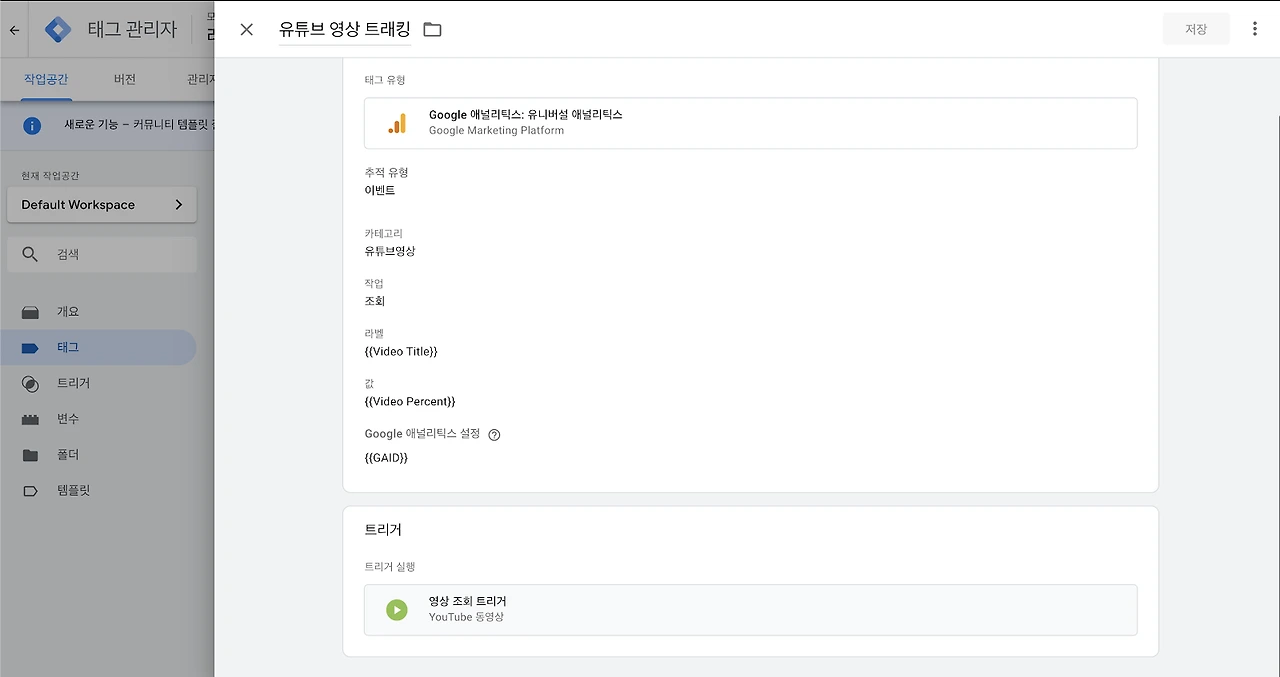Image resolution: width=1280 pixels, height=677 pixels.
Task: Open the three-dot more options menu
Action: [x=1255, y=29]
